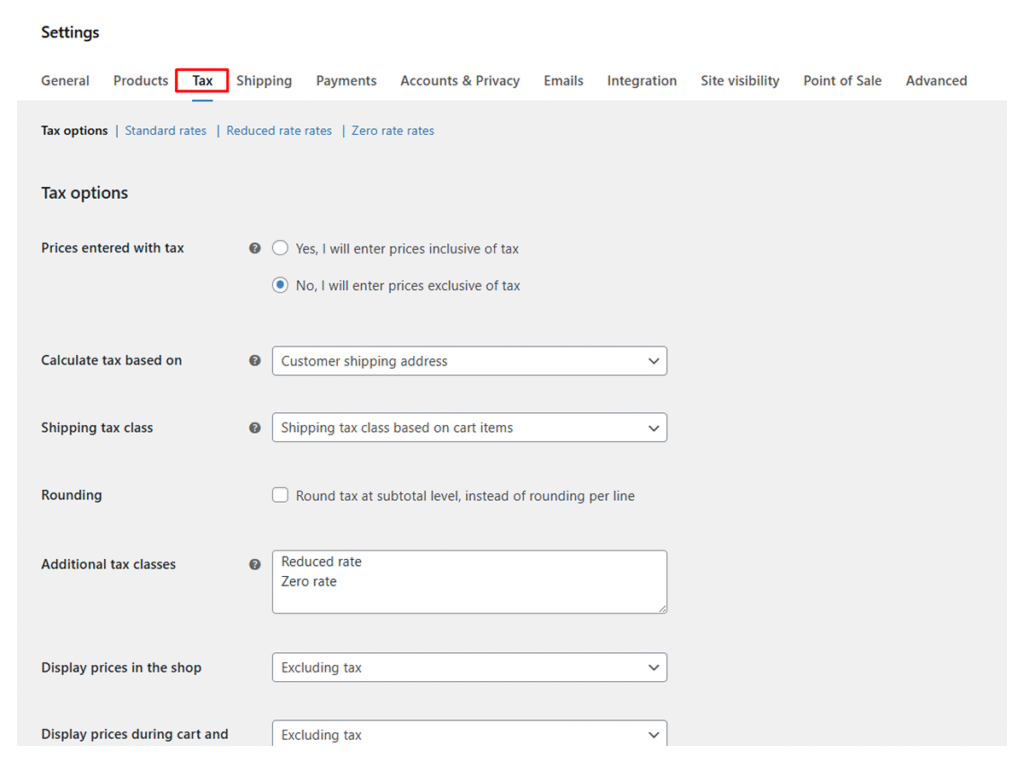Screen dimensions: 1024x763
Task: Open the Standard rates link
Action: (166, 131)
